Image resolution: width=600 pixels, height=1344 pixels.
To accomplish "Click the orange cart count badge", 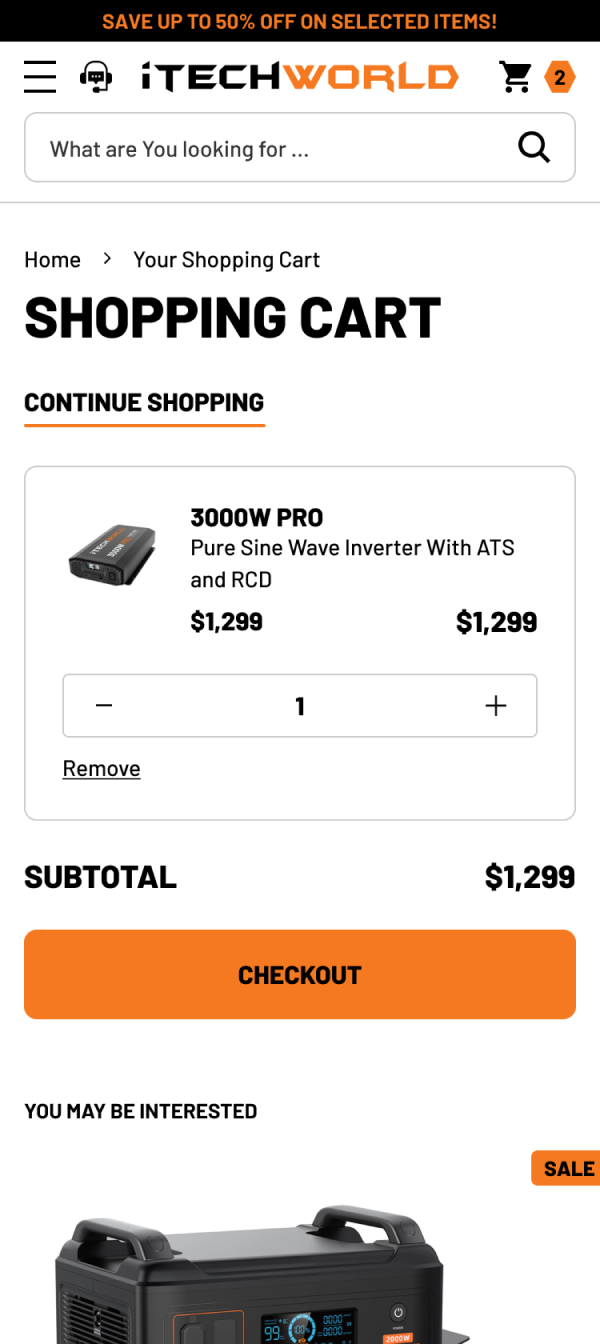I will point(560,77).
